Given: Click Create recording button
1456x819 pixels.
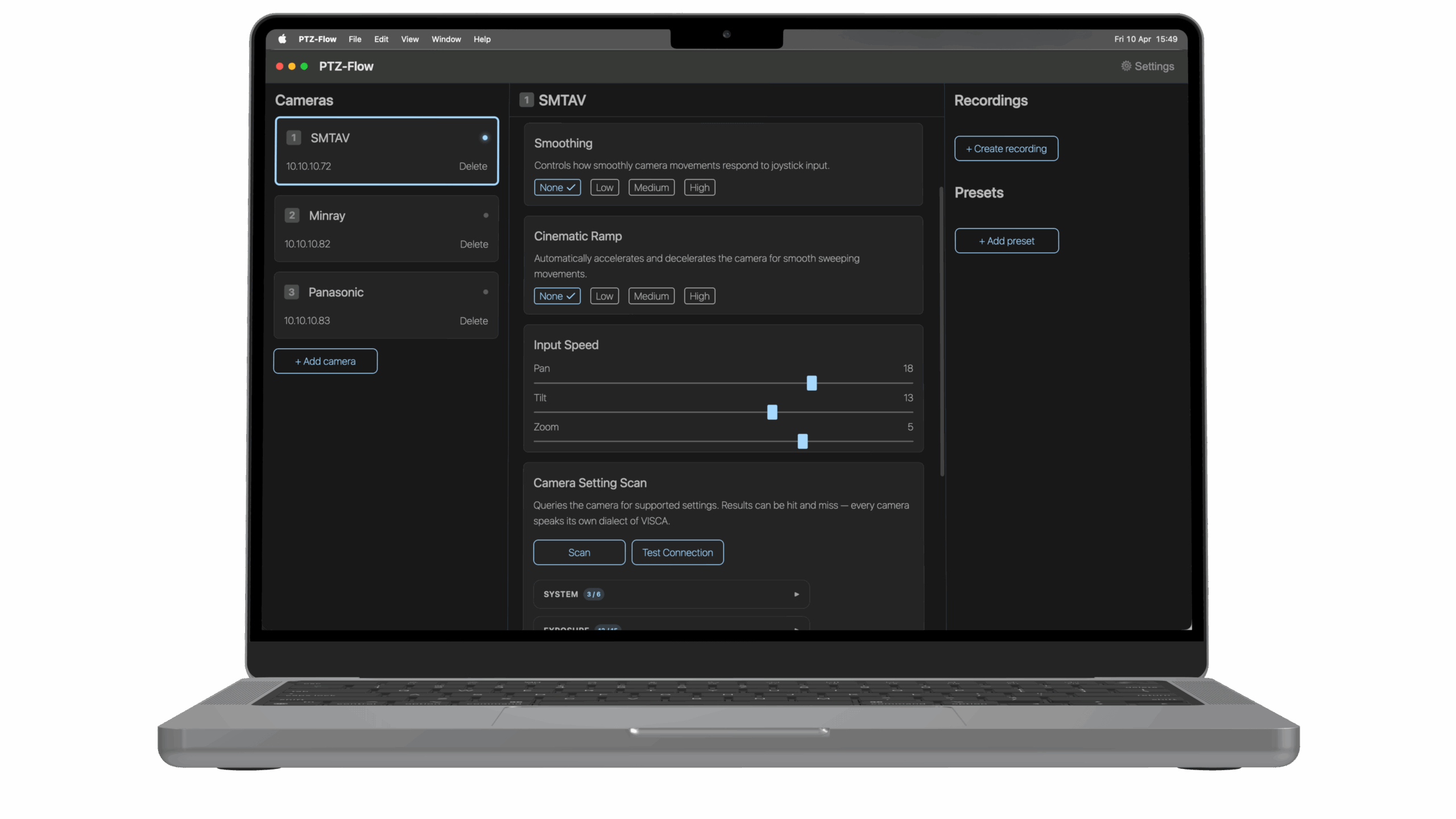Looking at the screenshot, I should tap(1006, 148).
